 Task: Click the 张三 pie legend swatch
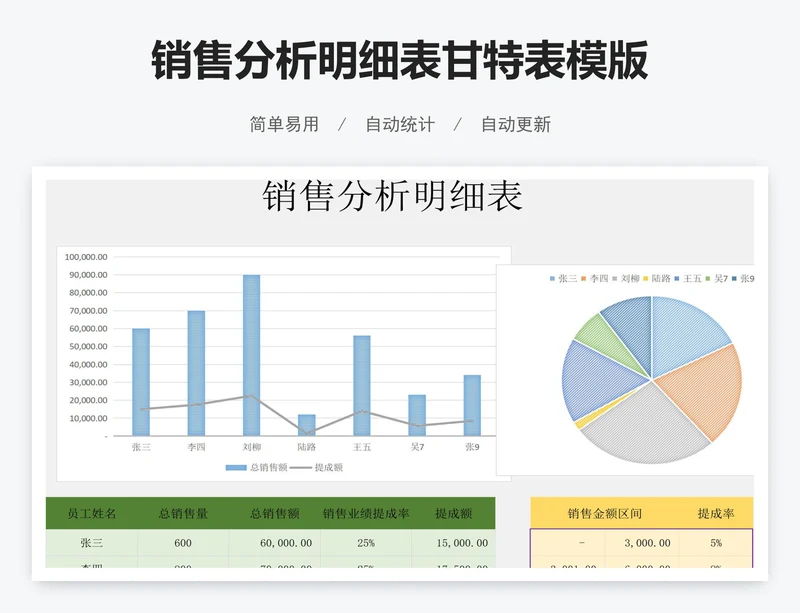tap(552, 279)
